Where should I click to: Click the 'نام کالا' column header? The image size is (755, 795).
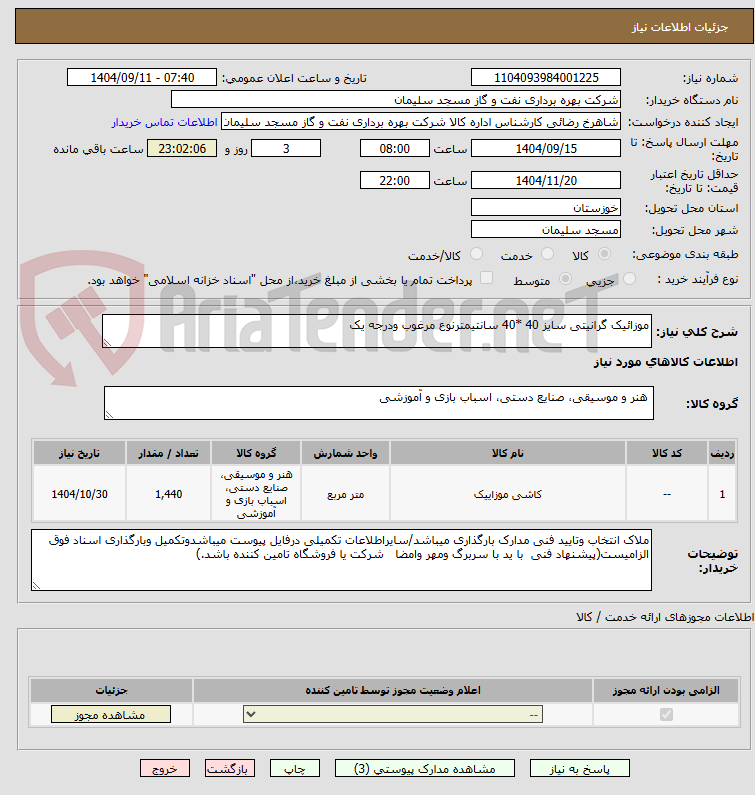[508, 453]
